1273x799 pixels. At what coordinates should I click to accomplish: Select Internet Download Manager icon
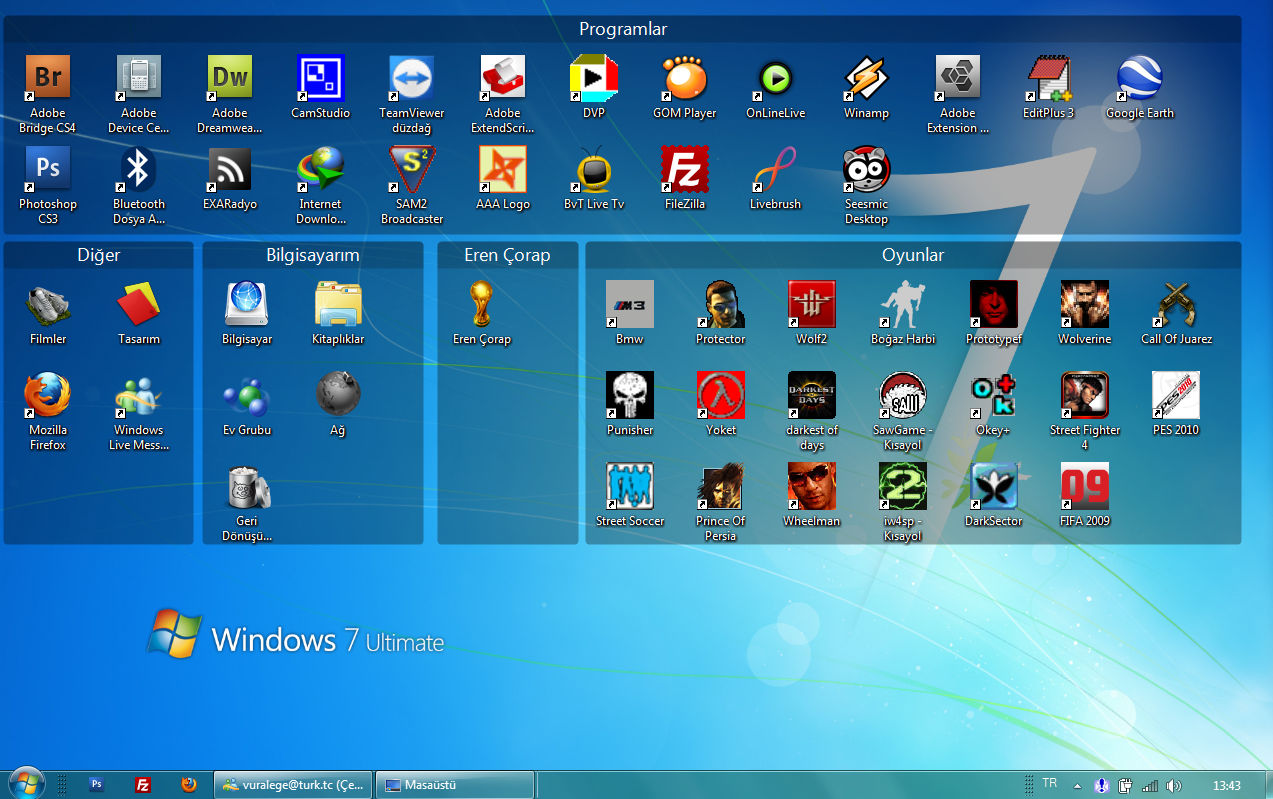point(321,169)
